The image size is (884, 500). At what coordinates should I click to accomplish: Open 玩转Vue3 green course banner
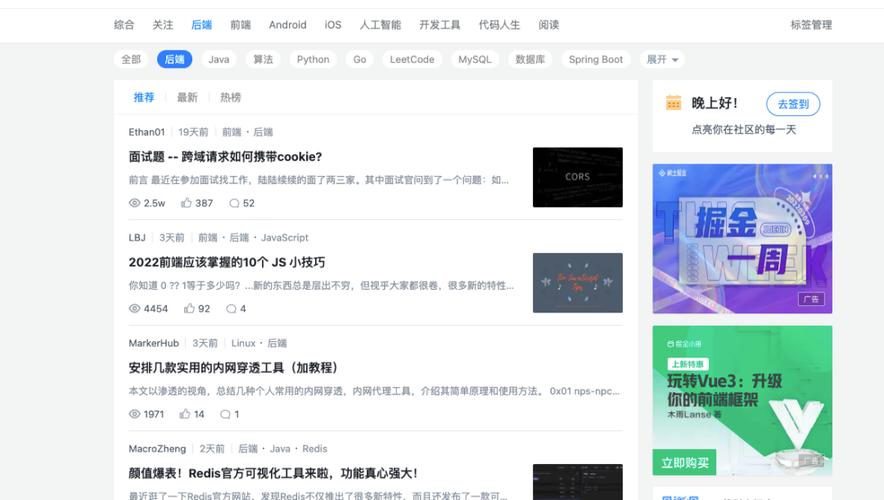tap(742, 400)
